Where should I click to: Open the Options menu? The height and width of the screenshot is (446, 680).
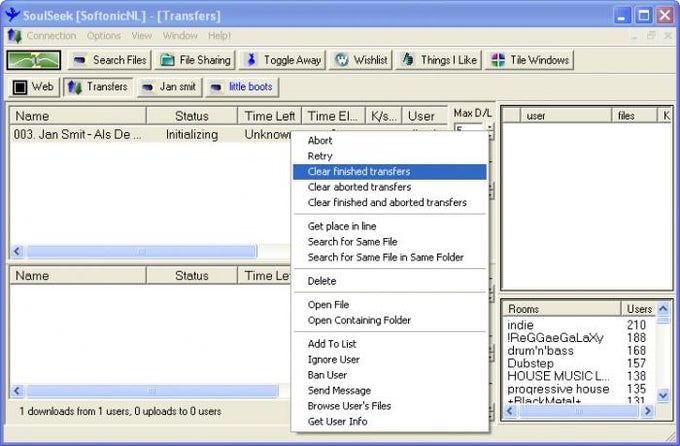pos(104,36)
